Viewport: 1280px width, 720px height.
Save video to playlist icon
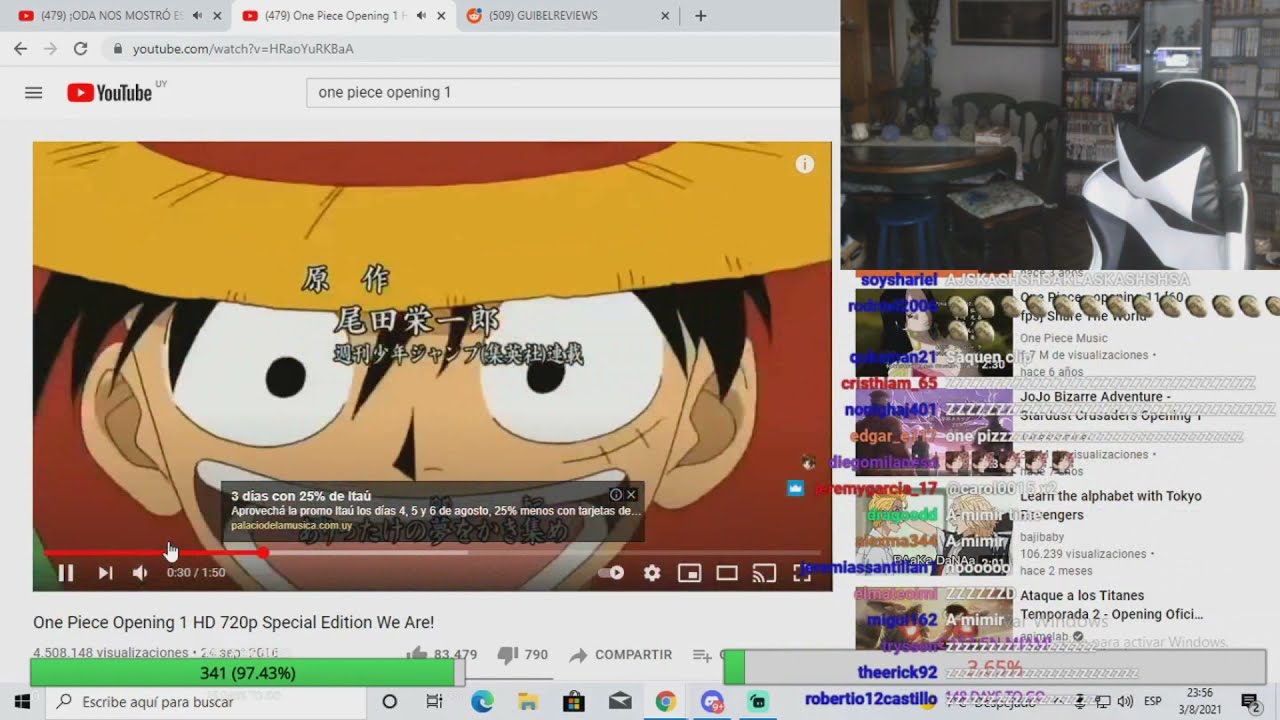[x=702, y=655]
